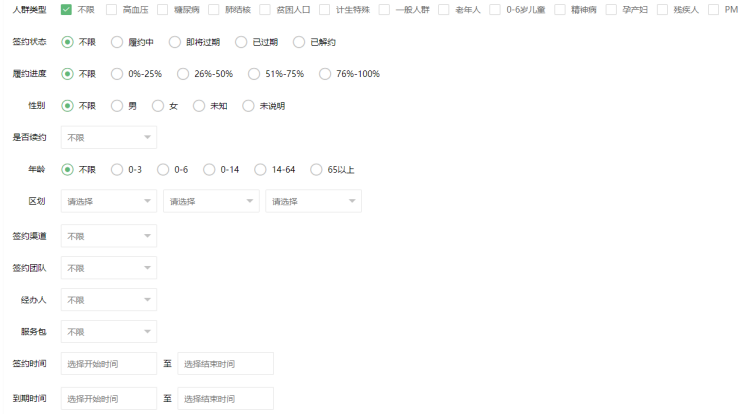The image size is (740, 415).
Task: Enable the 老年人 checkbox
Action: click(x=444, y=10)
